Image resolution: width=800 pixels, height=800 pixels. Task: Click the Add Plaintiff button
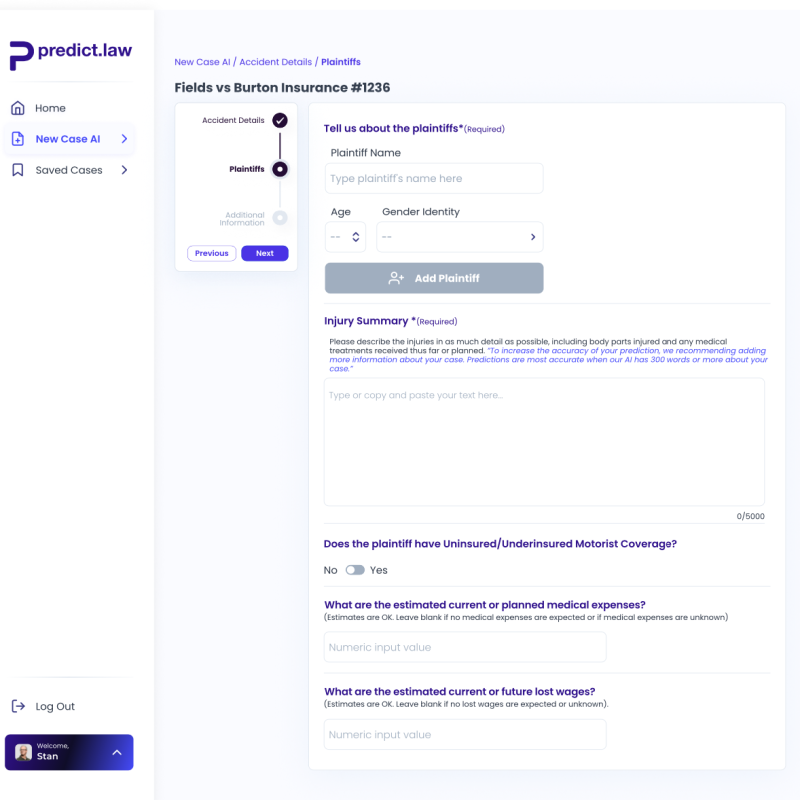[434, 278]
